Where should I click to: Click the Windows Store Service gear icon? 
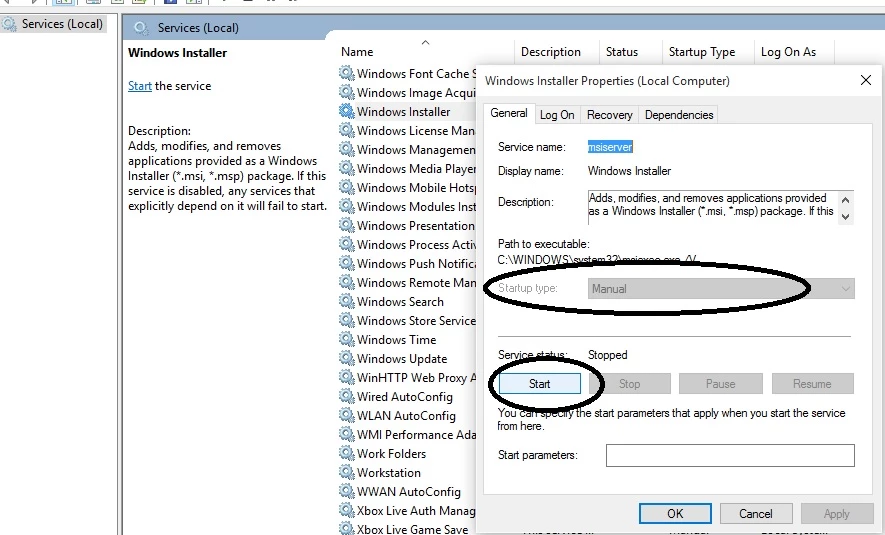pyautogui.click(x=347, y=319)
